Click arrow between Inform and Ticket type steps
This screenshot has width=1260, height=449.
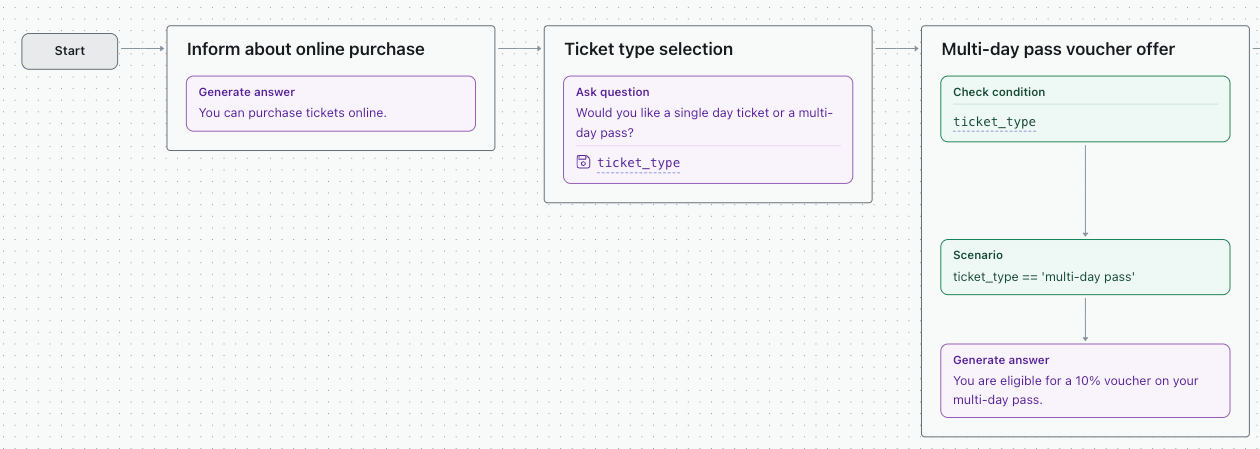pos(519,48)
